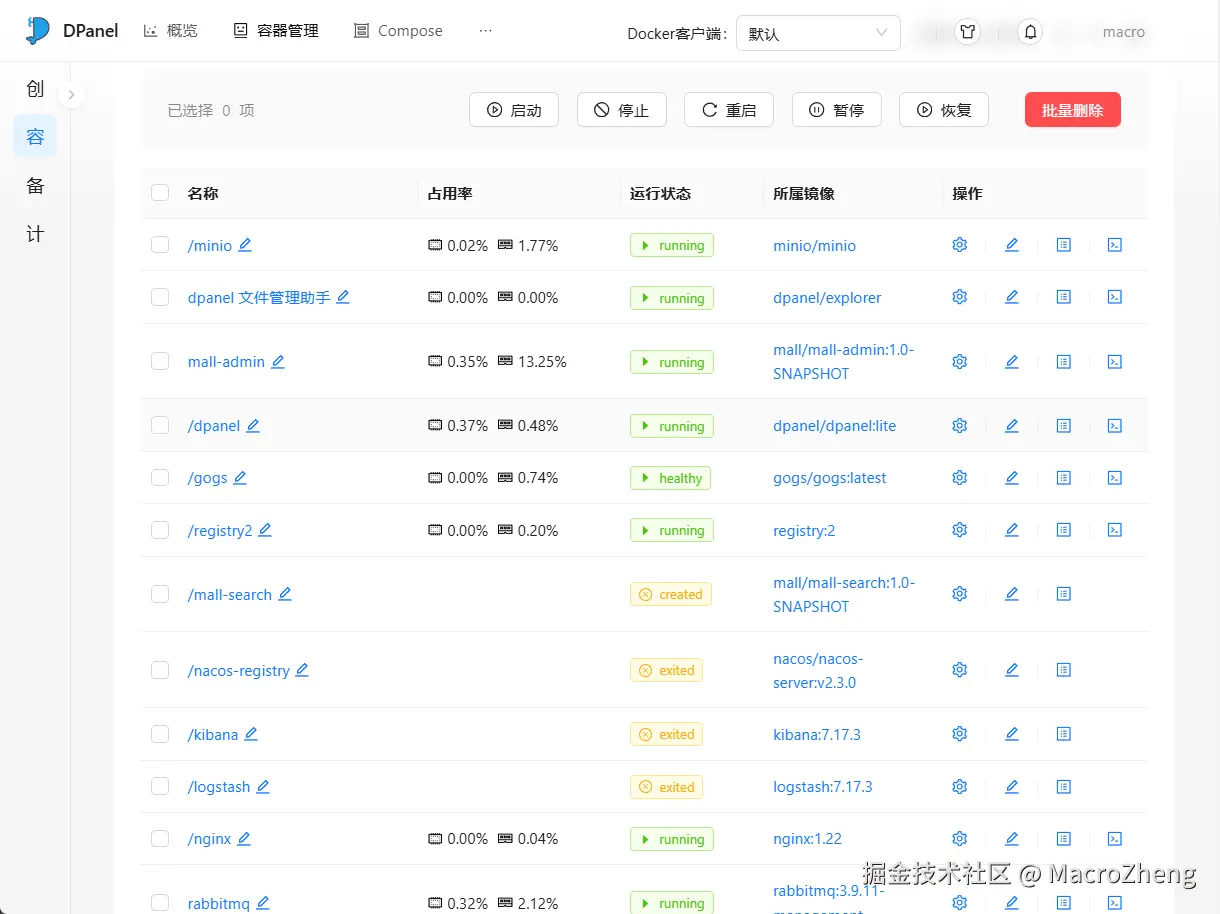
Task: Open sidebar item 创
Action: click(x=35, y=89)
